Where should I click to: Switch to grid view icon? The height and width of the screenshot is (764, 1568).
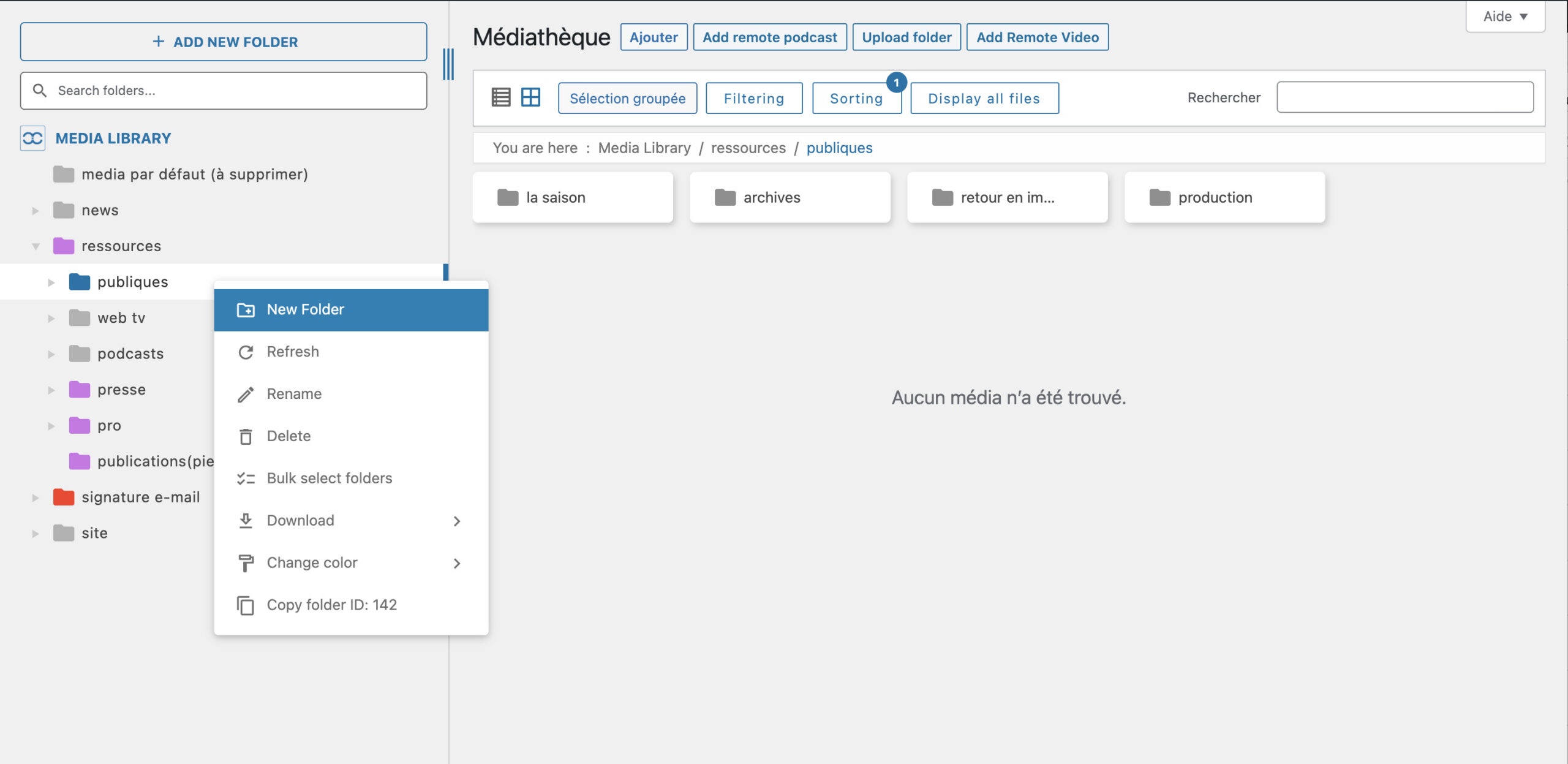tap(530, 97)
